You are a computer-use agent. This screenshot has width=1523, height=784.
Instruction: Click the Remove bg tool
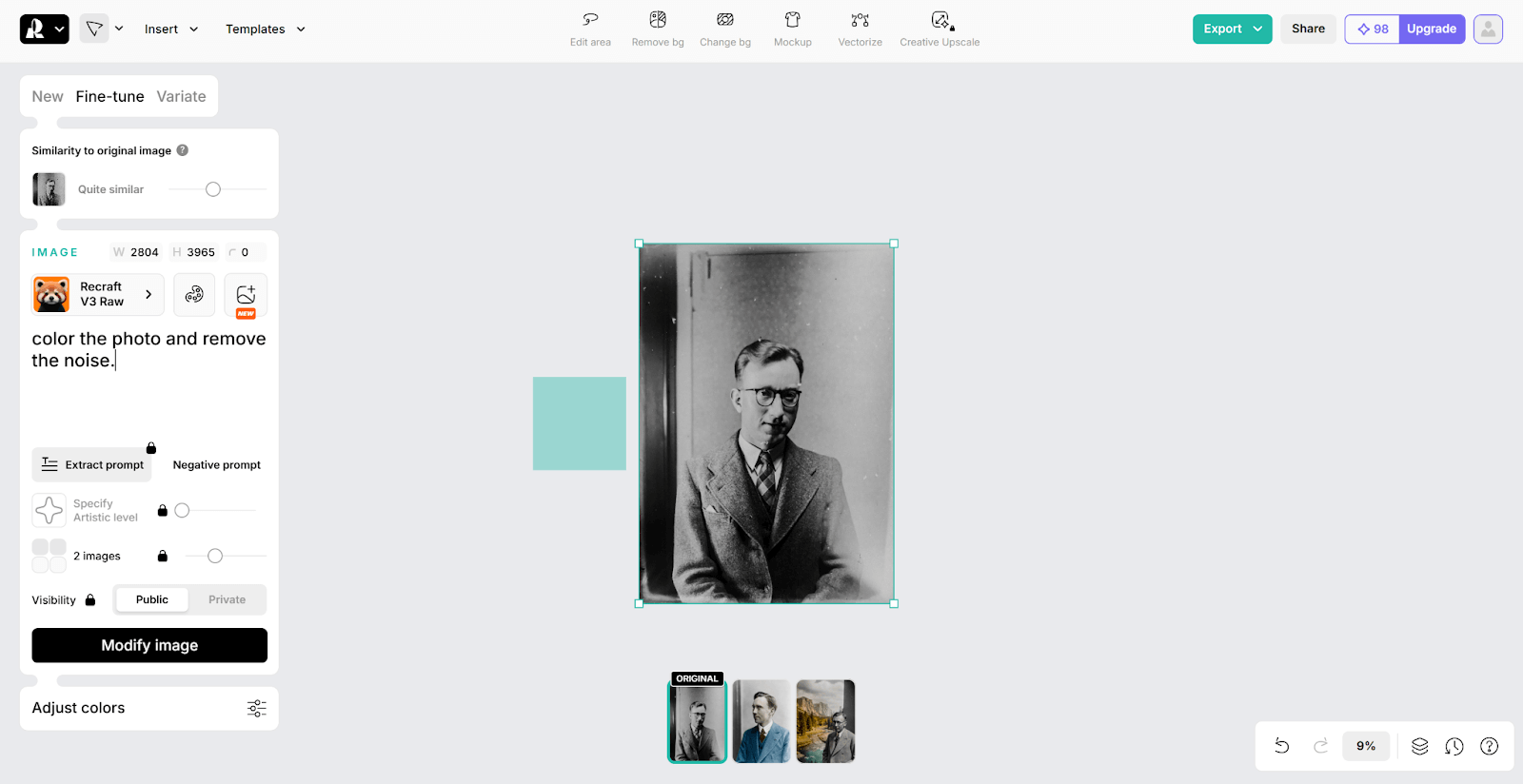(658, 29)
